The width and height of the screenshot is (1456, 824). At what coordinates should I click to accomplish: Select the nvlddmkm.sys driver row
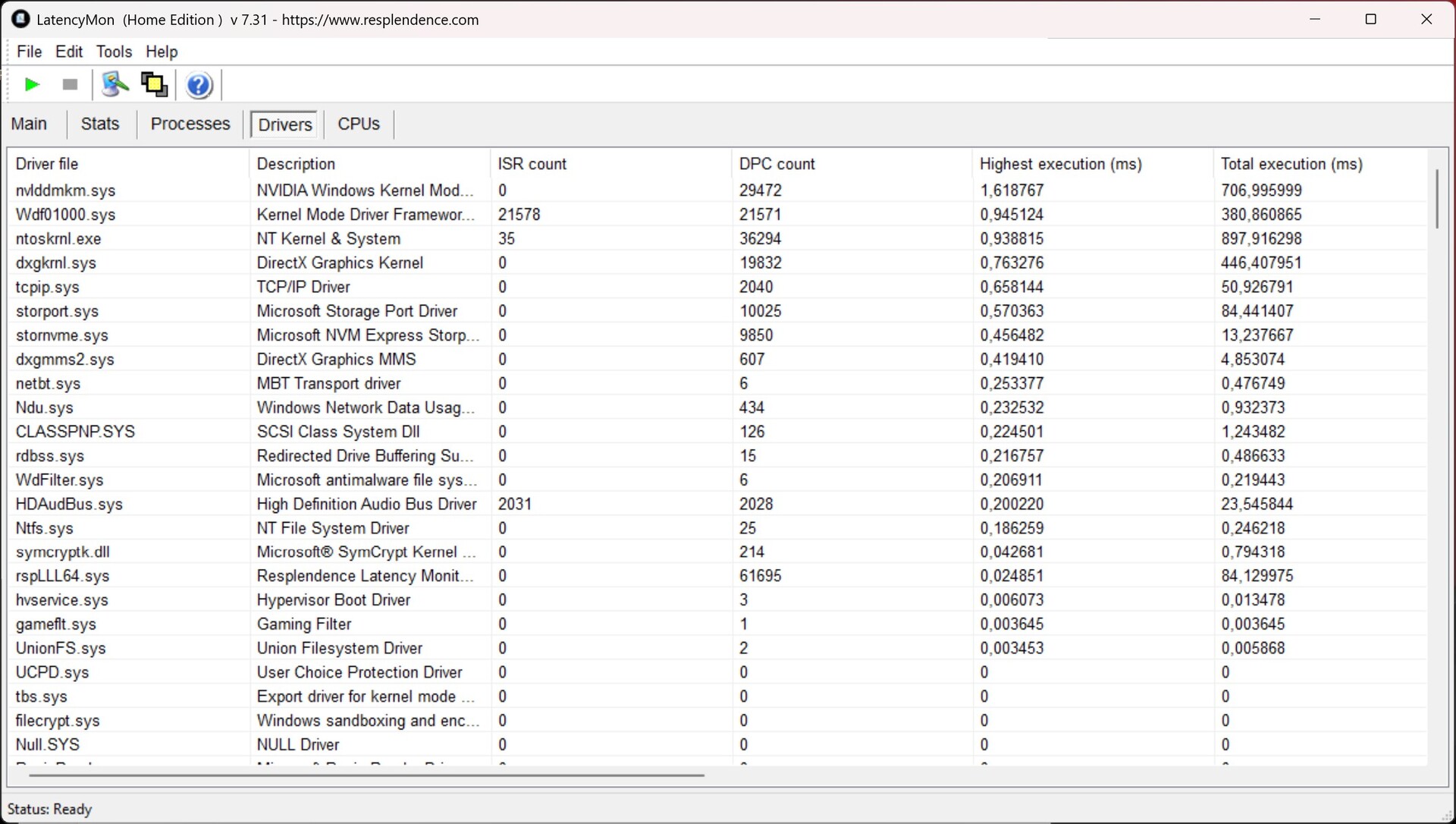[x=65, y=190]
